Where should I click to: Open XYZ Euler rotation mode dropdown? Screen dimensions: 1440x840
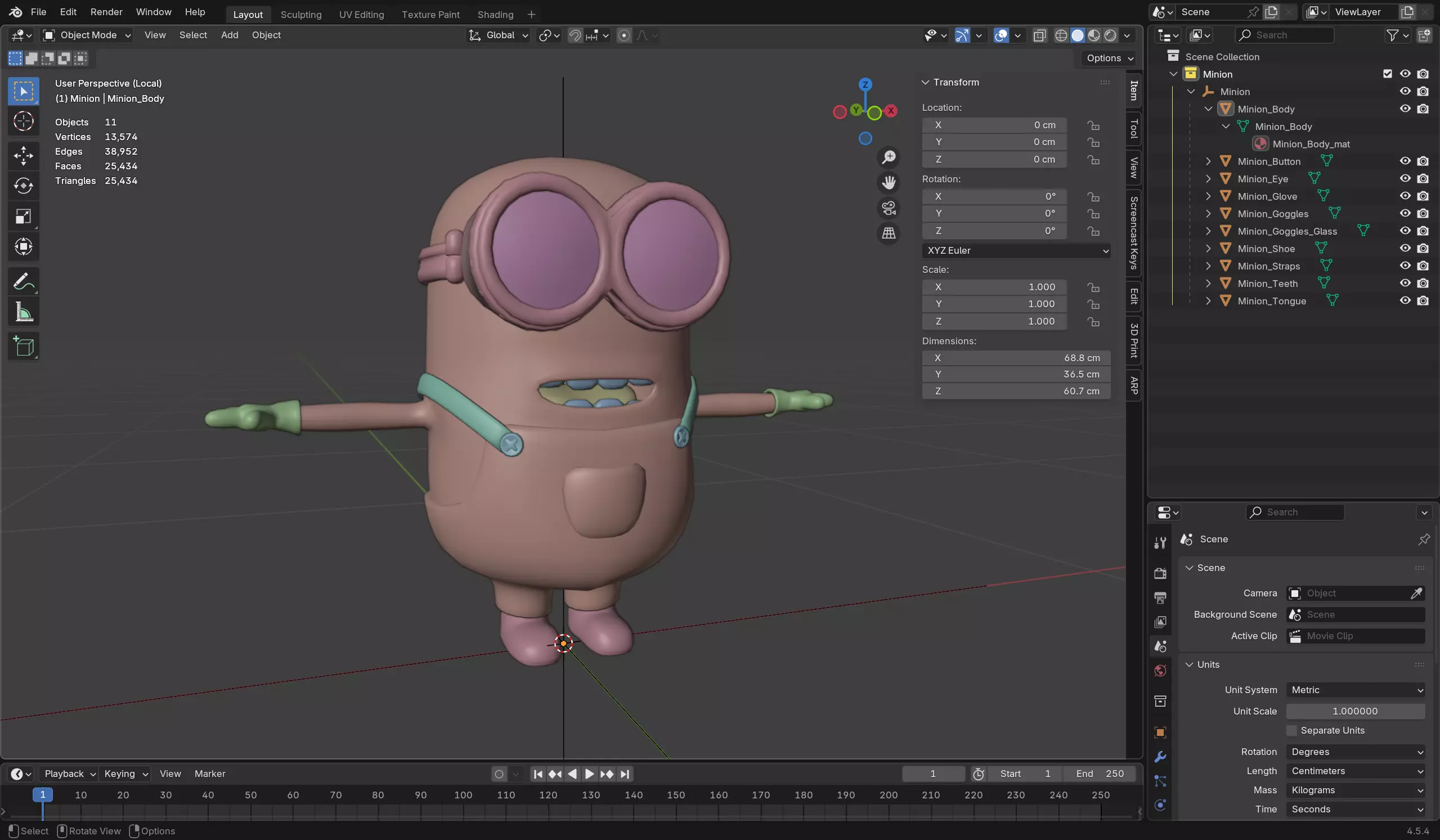pyautogui.click(x=1016, y=250)
